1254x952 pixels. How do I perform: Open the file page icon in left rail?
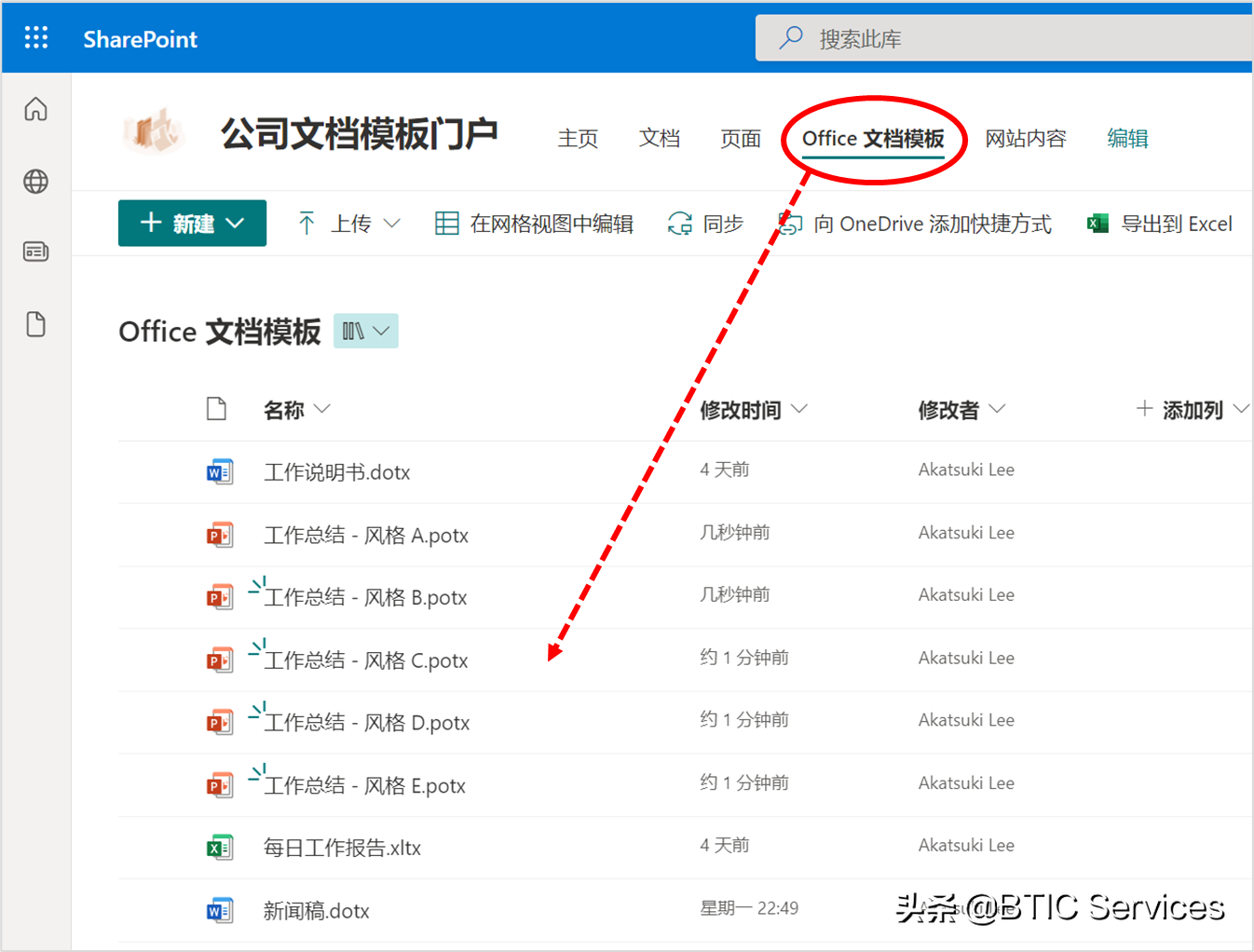35,324
